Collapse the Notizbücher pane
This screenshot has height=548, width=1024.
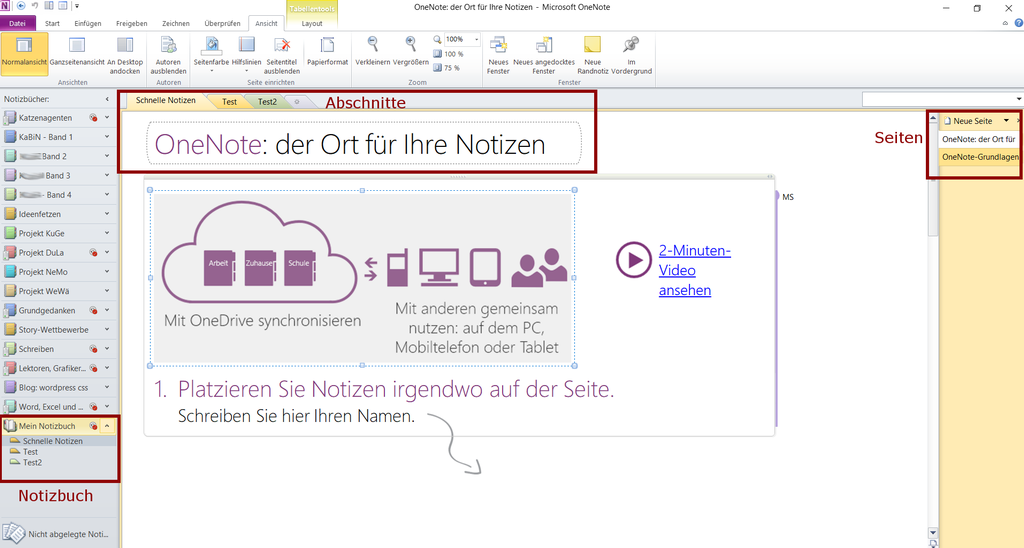(x=107, y=99)
